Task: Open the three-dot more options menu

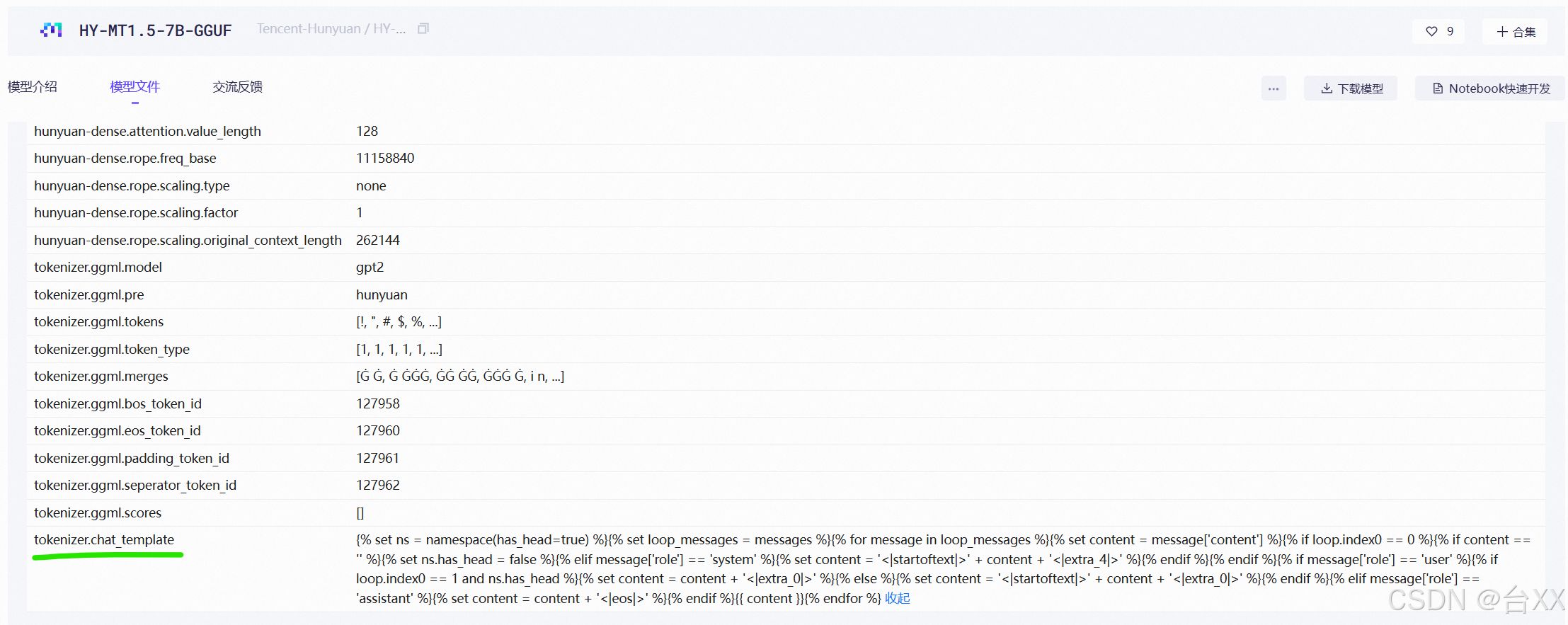Action: 1274,88
